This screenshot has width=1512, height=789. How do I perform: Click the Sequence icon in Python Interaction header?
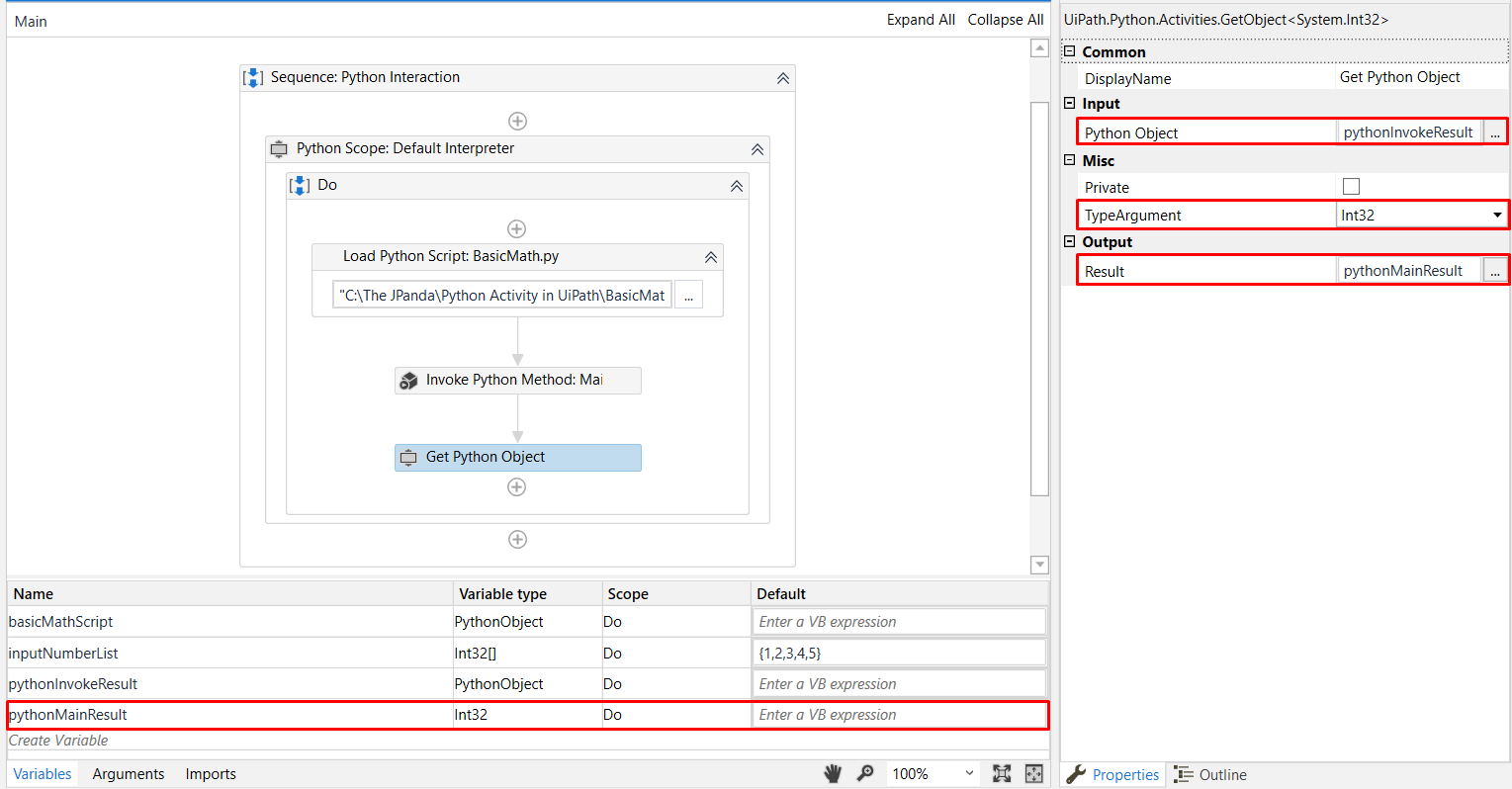click(x=253, y=77)
